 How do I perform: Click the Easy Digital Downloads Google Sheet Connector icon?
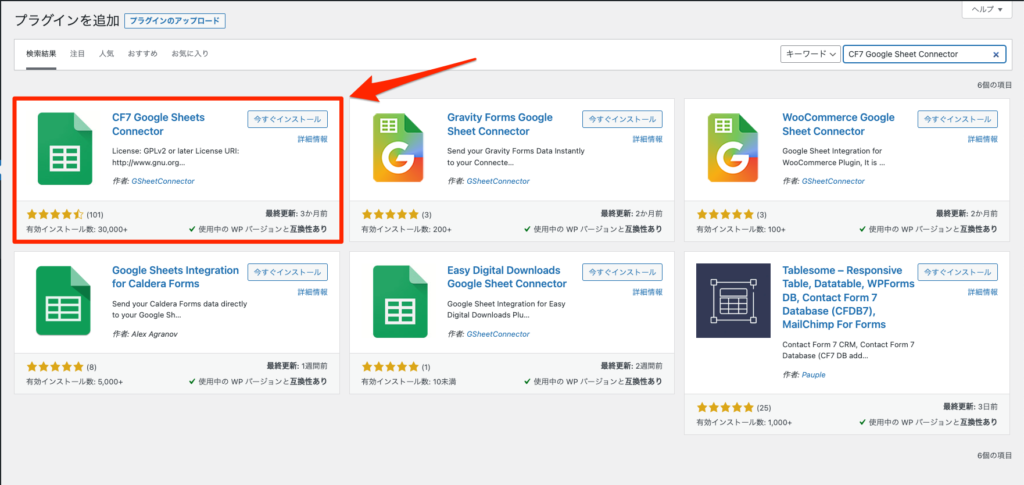pyautogui.click(x=398, y=300)
